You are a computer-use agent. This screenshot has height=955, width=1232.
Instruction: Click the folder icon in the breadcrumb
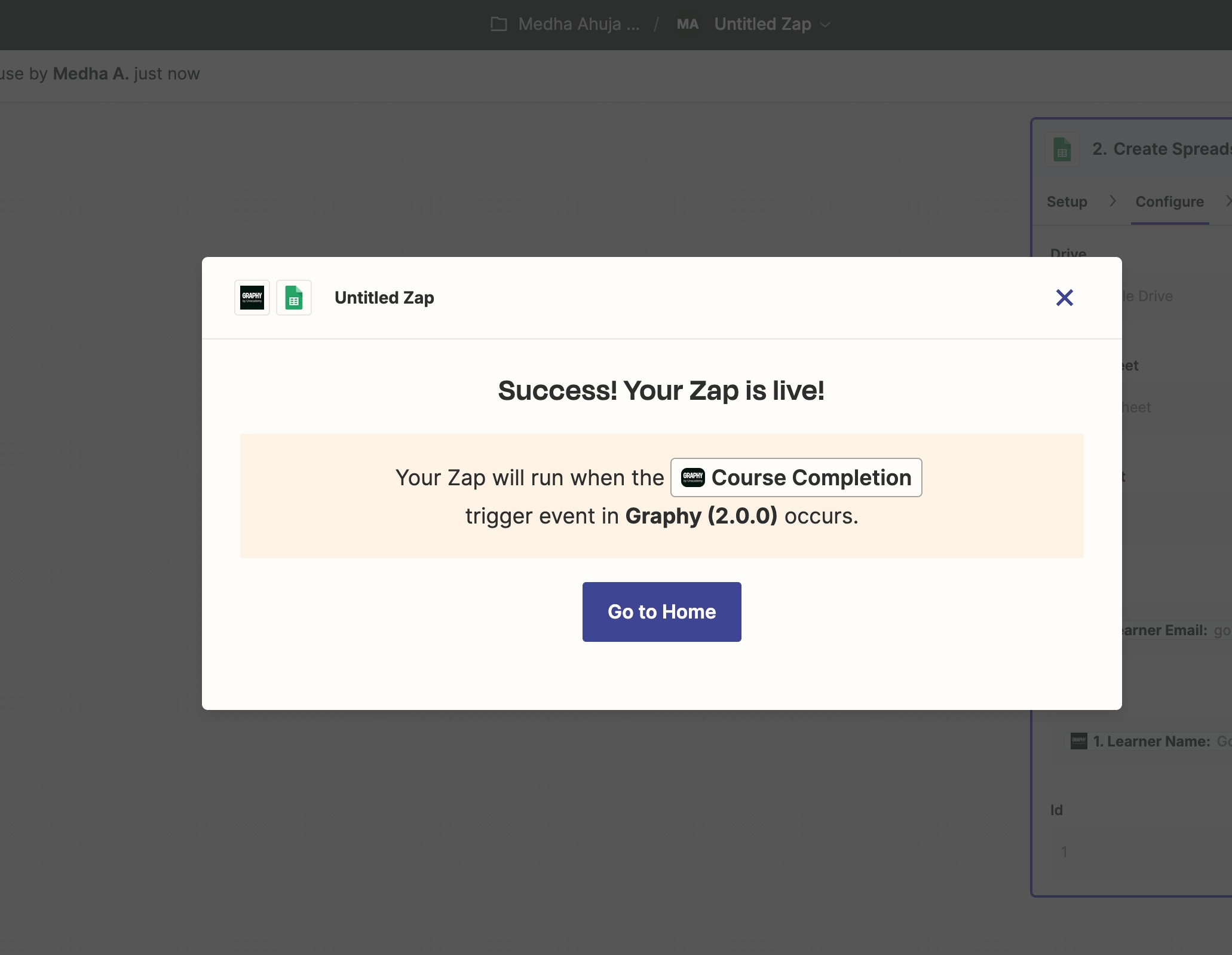click(498, 25)
